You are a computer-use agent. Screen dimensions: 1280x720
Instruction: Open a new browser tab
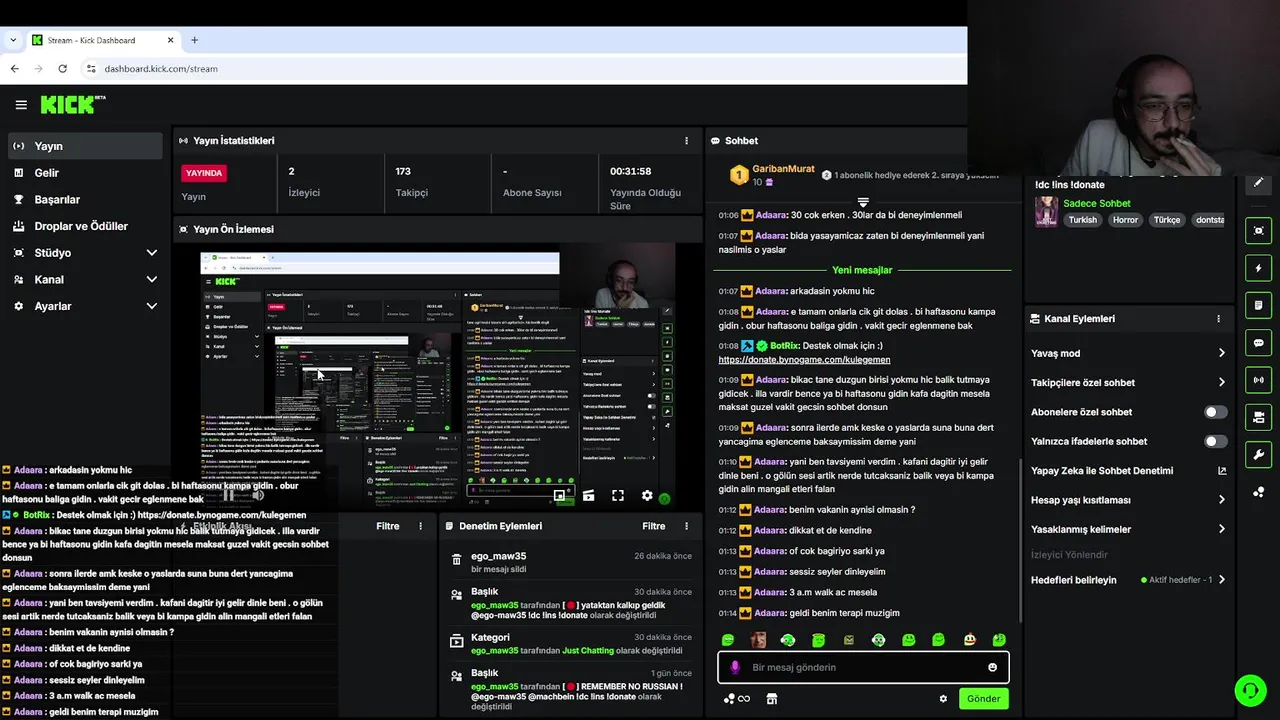tap(194, 40)
